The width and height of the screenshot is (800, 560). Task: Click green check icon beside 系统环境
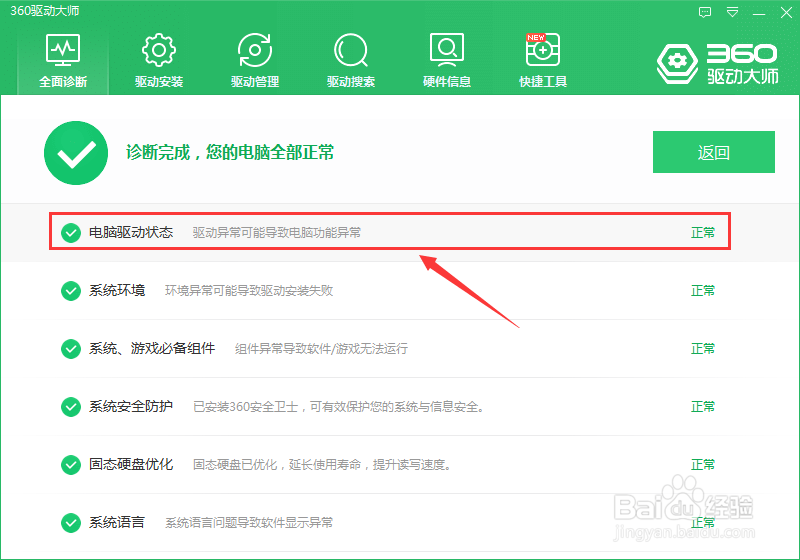(x=71, y=291)
